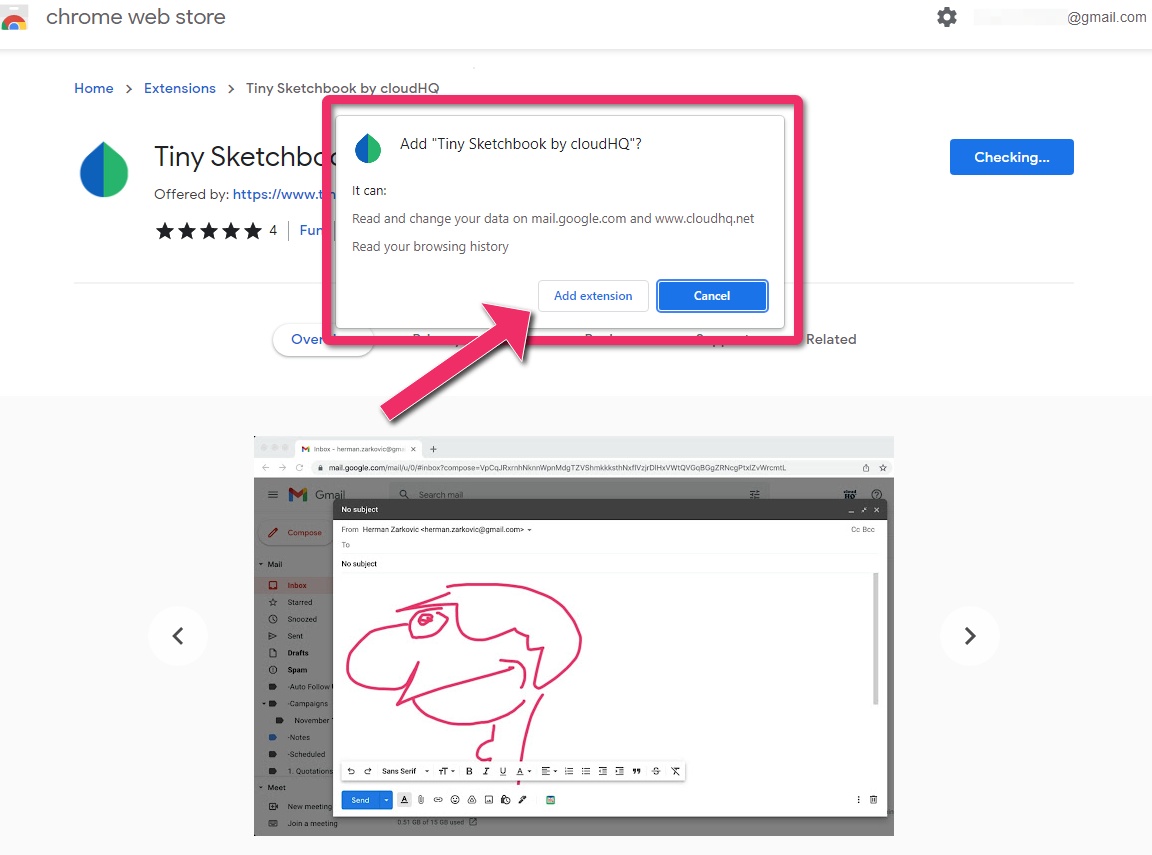Viewport: 1152px width, 855px height.
Task: Toggle Bold in the preview formatting bar
Action: (x=469, y=771)
